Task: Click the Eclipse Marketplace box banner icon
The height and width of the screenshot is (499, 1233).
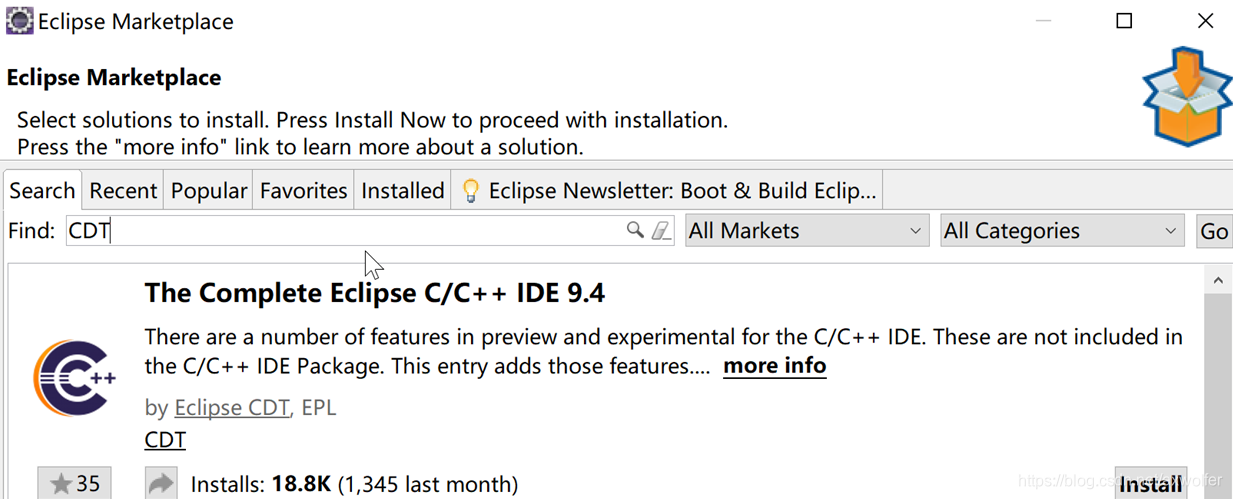Action: tap(1187, 97)
